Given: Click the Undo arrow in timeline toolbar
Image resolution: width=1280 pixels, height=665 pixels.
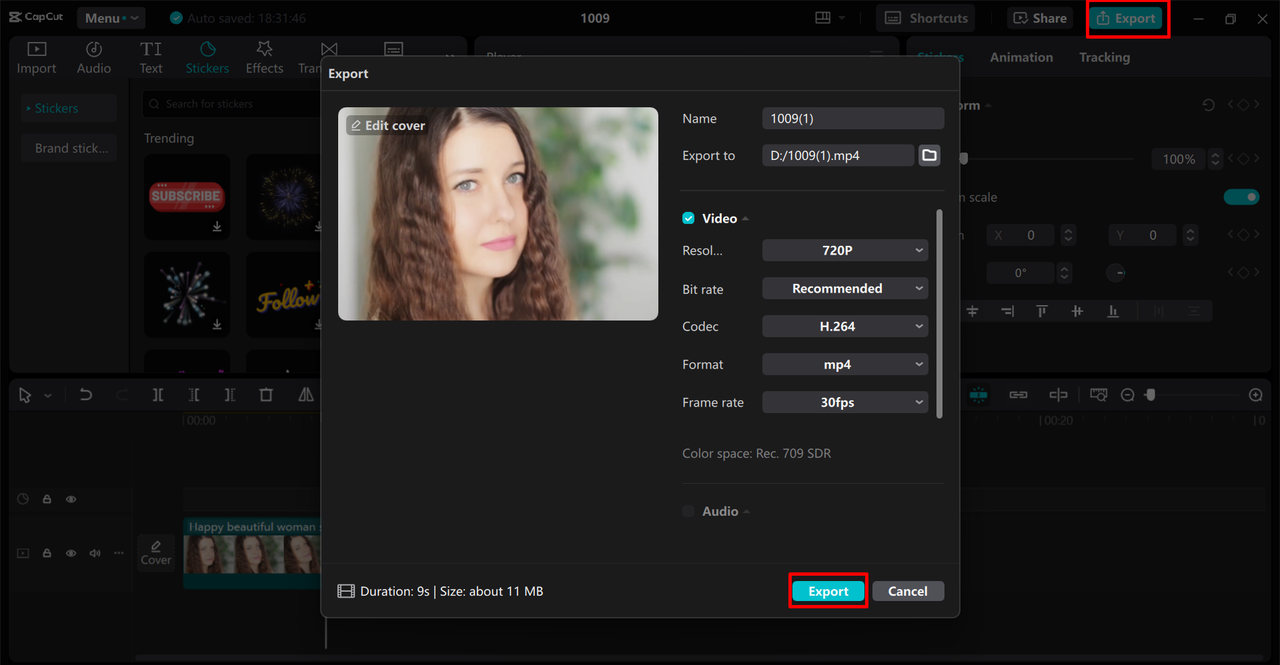Looking at the screenshot, I should (86, 395).
